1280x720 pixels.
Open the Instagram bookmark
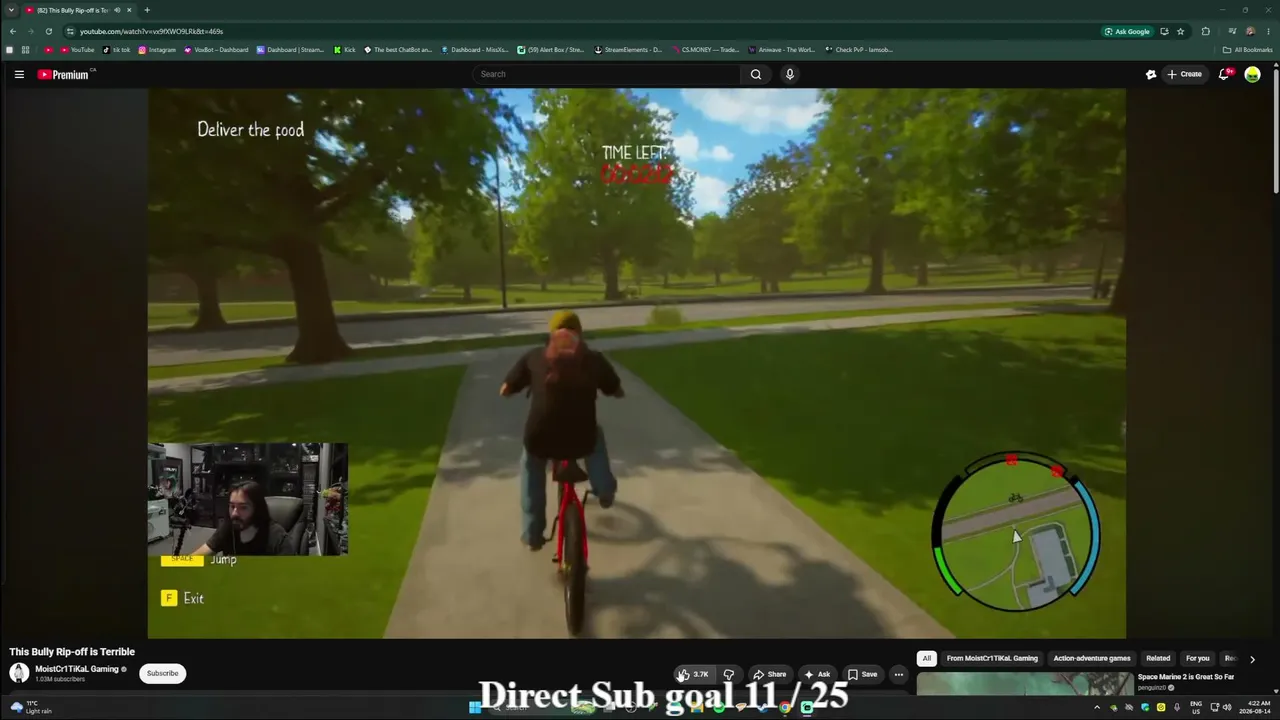pyautogui.click(x=157, y=50)
